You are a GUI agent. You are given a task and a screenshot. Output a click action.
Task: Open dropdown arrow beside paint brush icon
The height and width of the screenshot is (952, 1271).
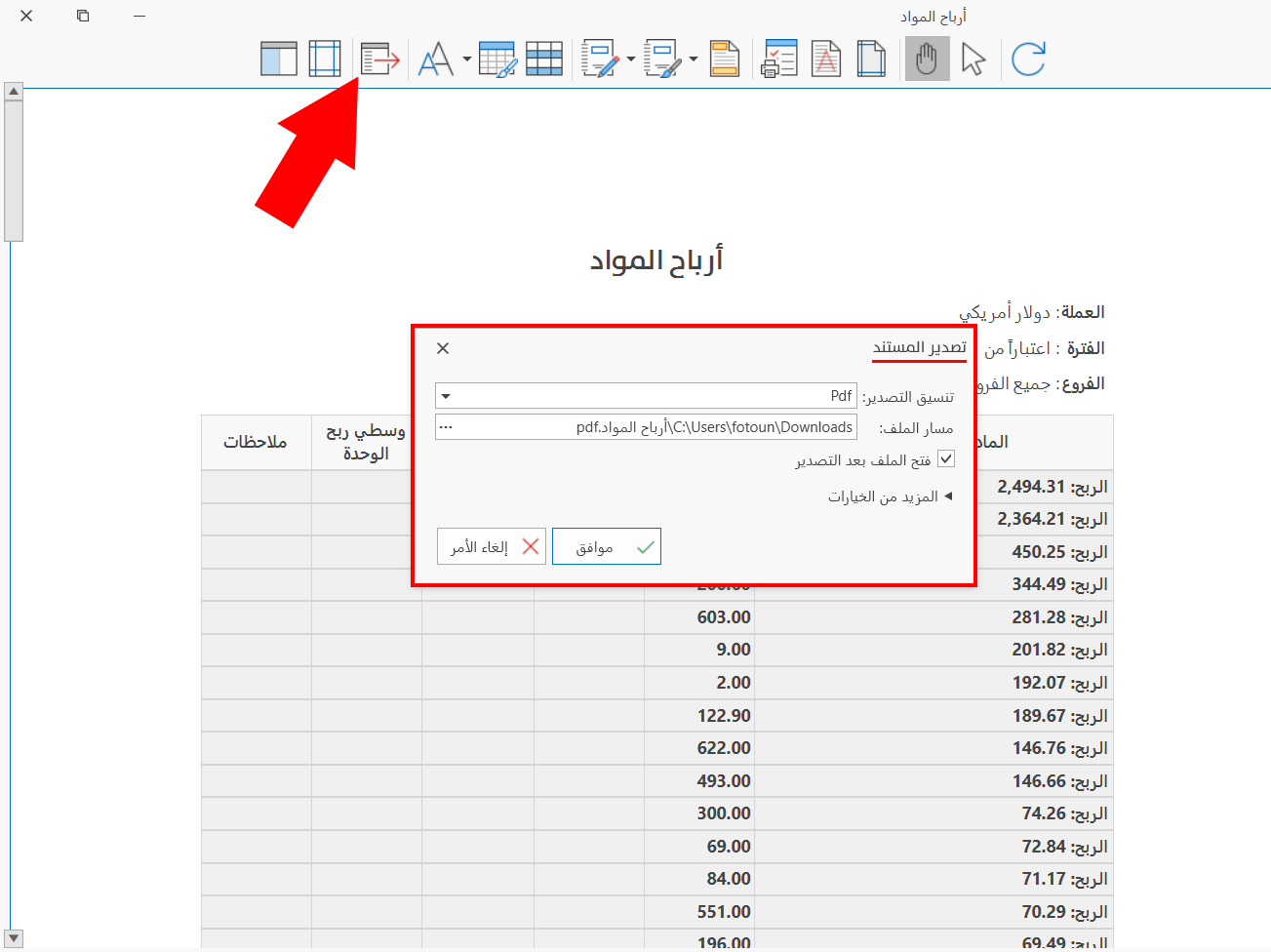pos(694,59)
